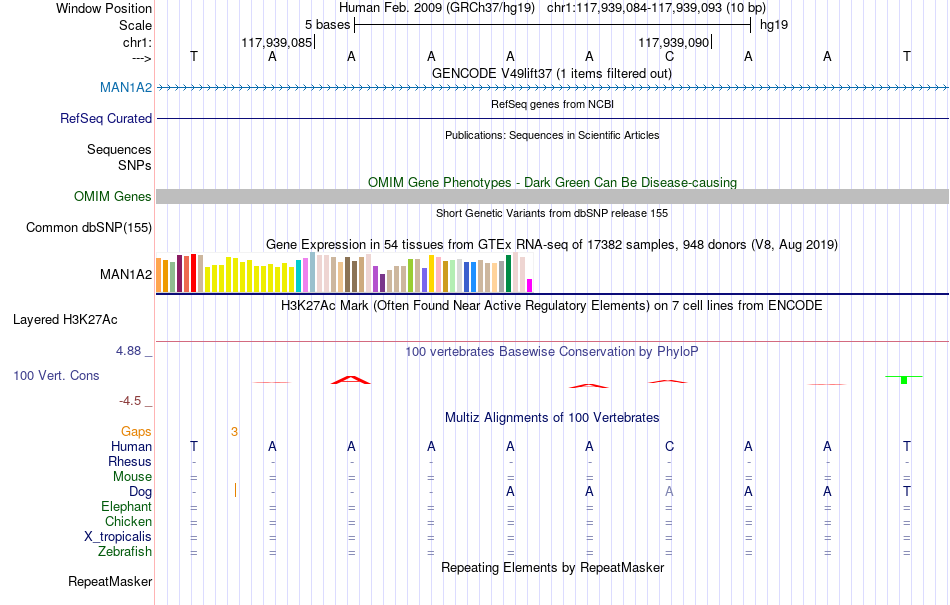The width and height of the screenshot is (950, 605).
Task: Click the Gaps row label
Action: [136, 431]
